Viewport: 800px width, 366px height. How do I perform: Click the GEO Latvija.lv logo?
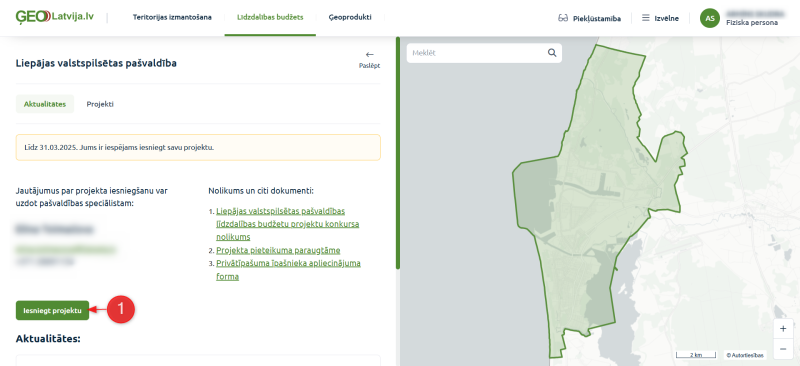[x=55, y=17]
